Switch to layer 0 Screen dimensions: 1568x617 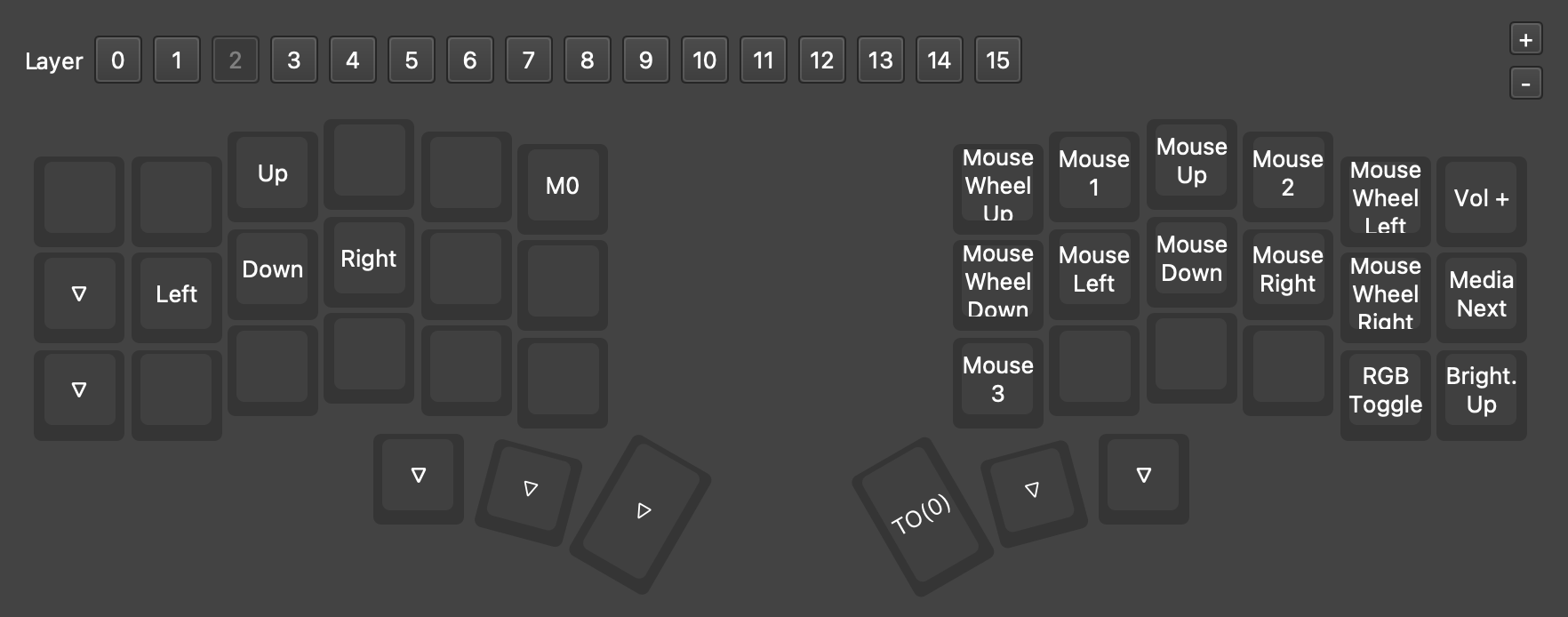point(118,60)
